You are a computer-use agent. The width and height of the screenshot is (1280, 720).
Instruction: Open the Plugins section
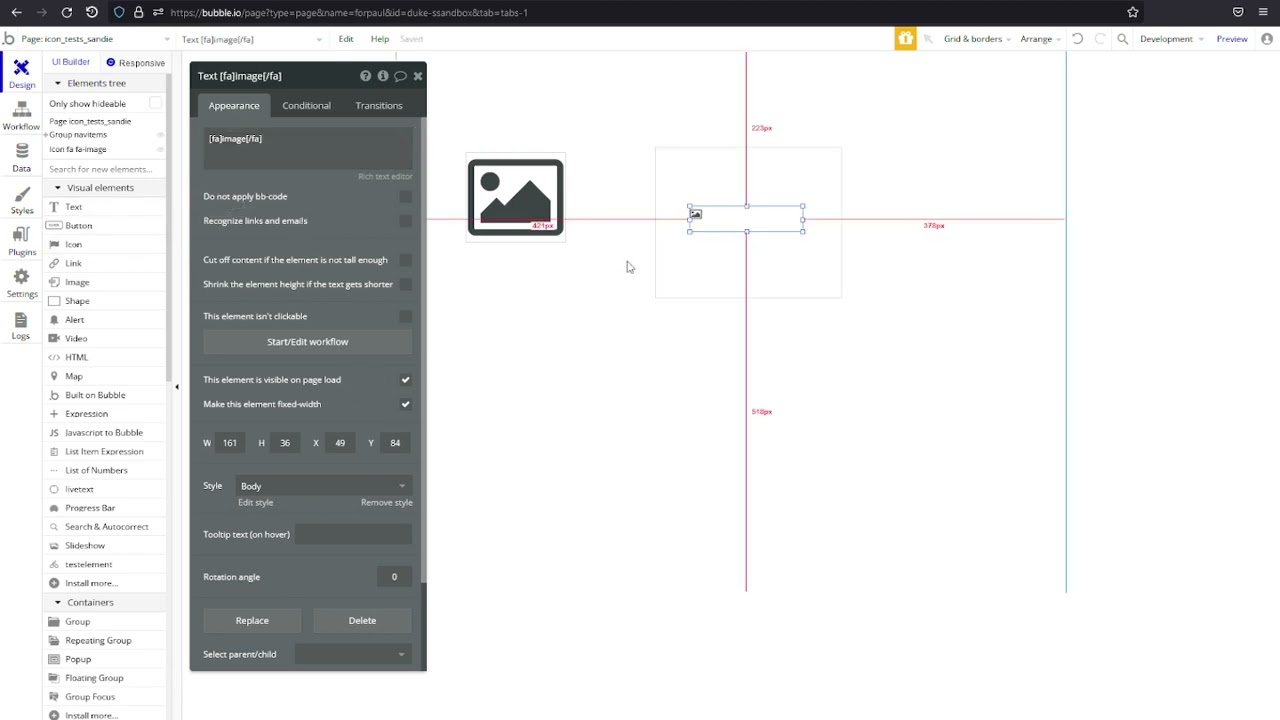click(x=21, y=241)
